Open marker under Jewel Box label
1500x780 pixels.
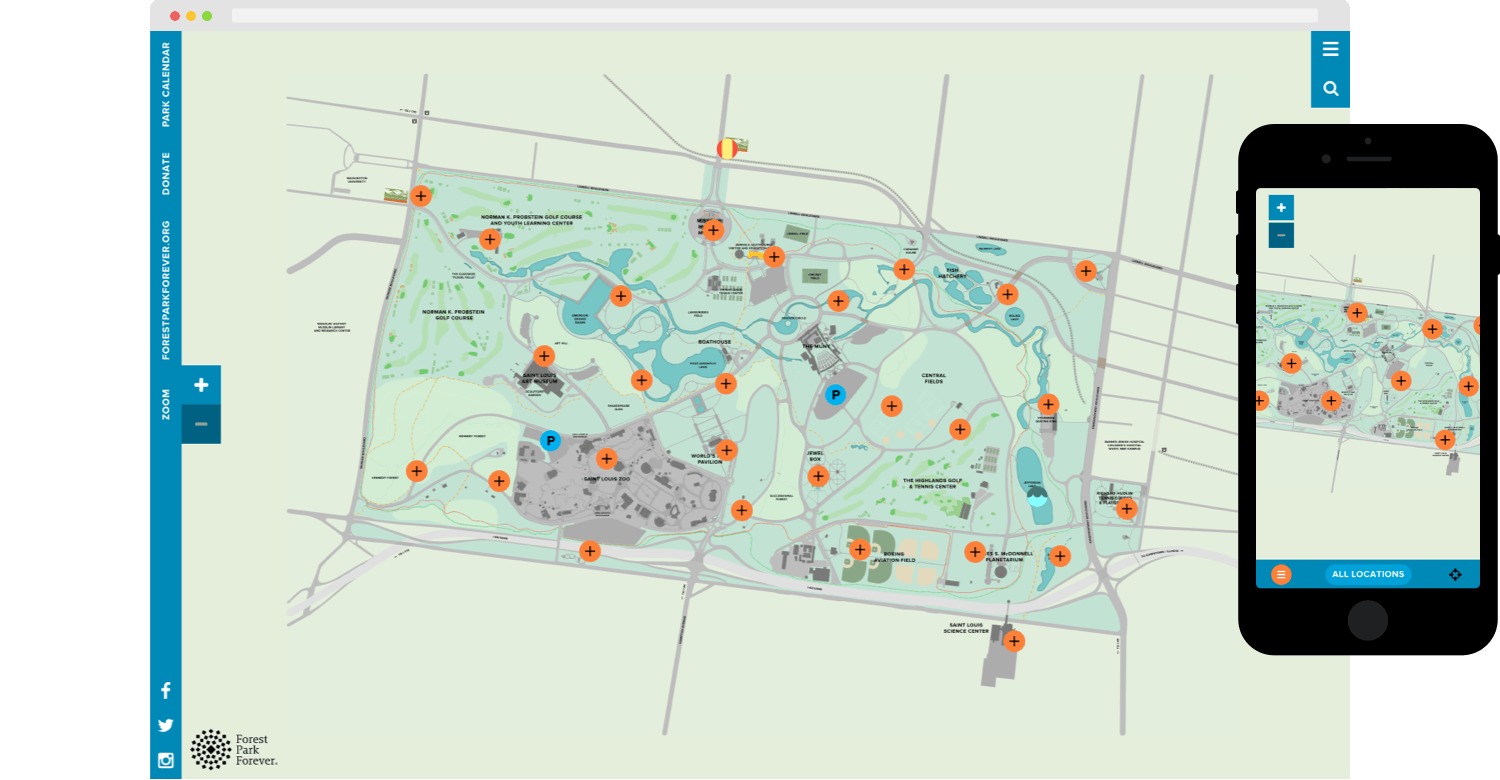[x=818, y=476]
